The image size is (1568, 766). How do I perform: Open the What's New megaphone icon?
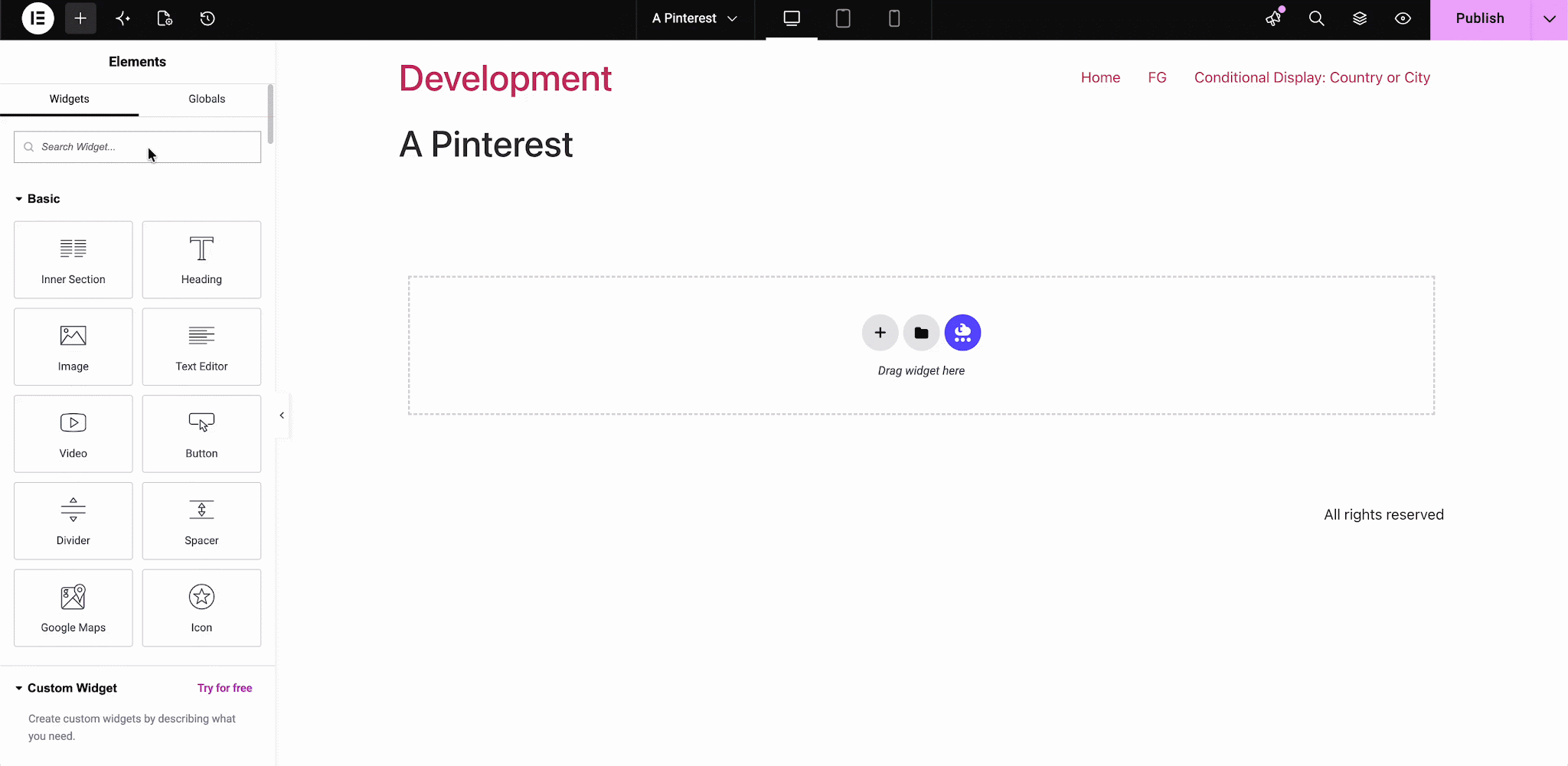(1274, 18)
